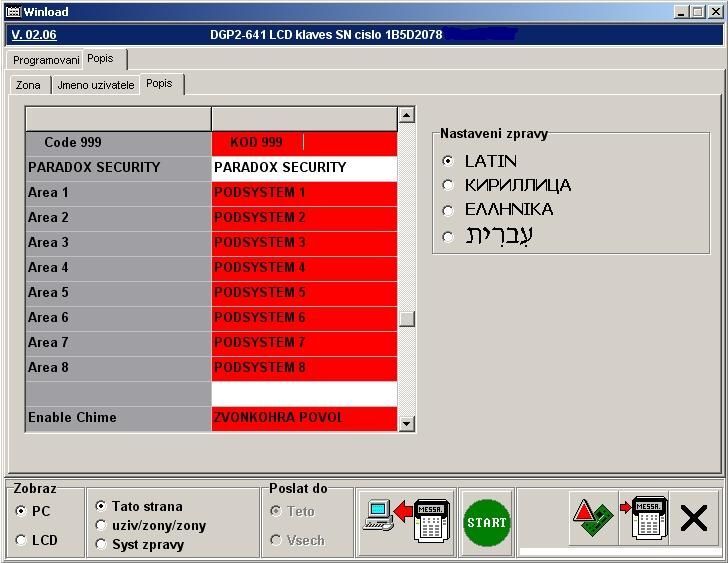The height and width of the screenshot is (563, 728).
Task: Click the black X cancel icon
Action: (x=694, y=518)
